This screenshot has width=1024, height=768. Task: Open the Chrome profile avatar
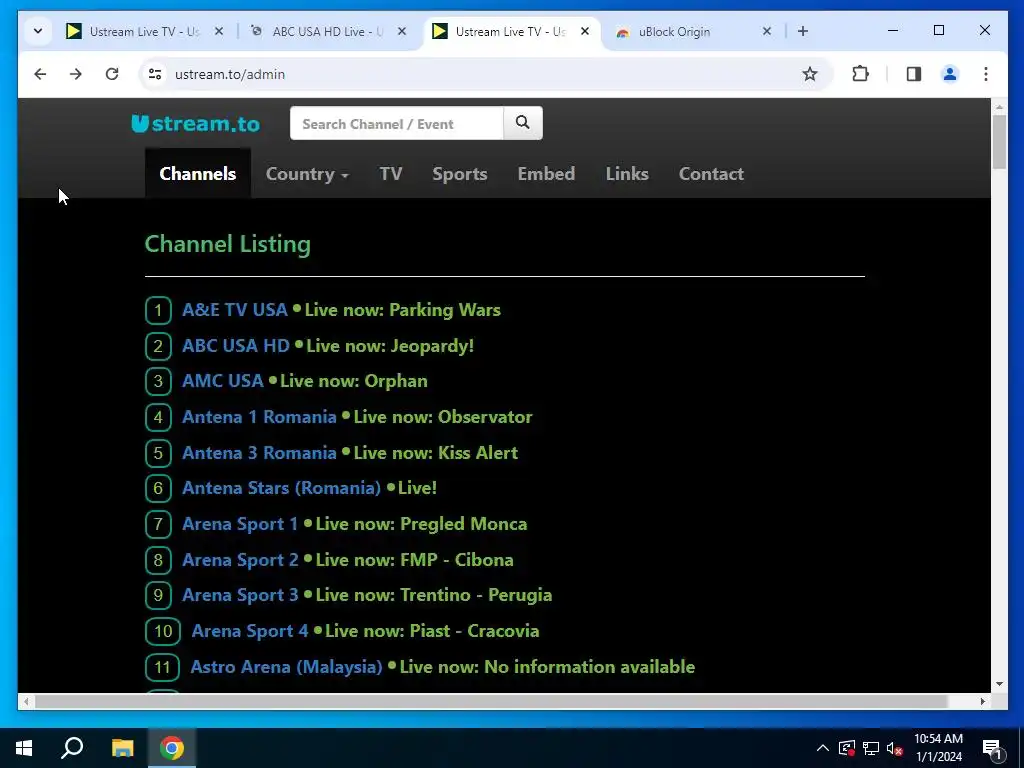pos(950,74)
